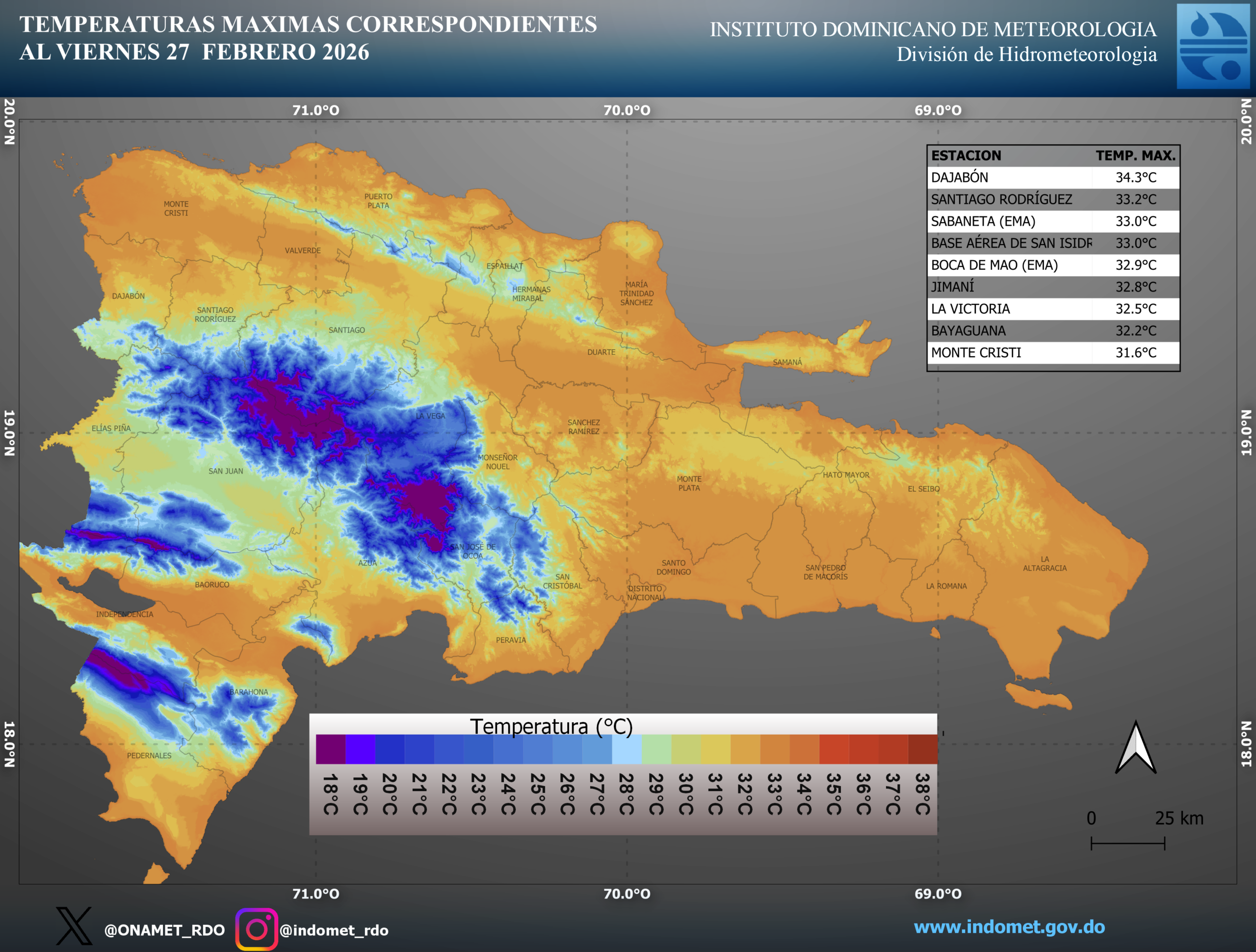The image size is (1256, 952).
Task: Click the LA ALTAGRACIA province label
Action: point(1045,563)
